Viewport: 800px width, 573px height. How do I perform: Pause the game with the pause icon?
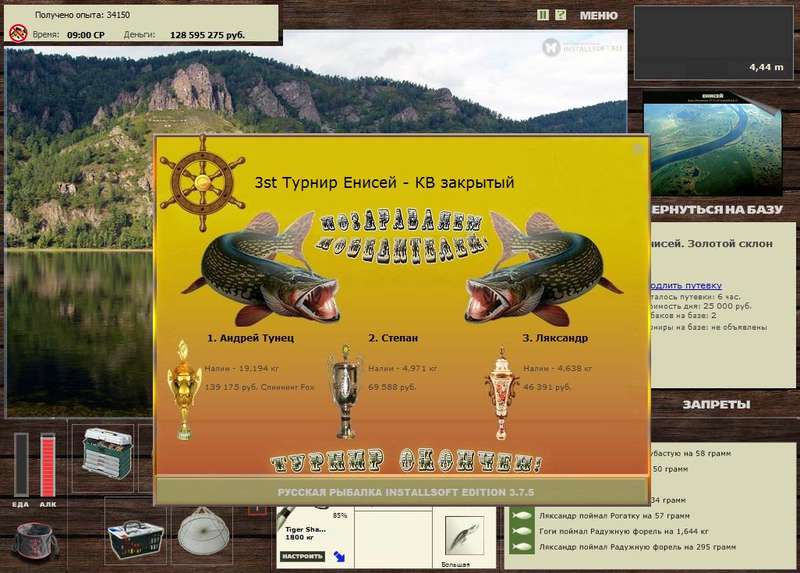[x=543, y=15]
